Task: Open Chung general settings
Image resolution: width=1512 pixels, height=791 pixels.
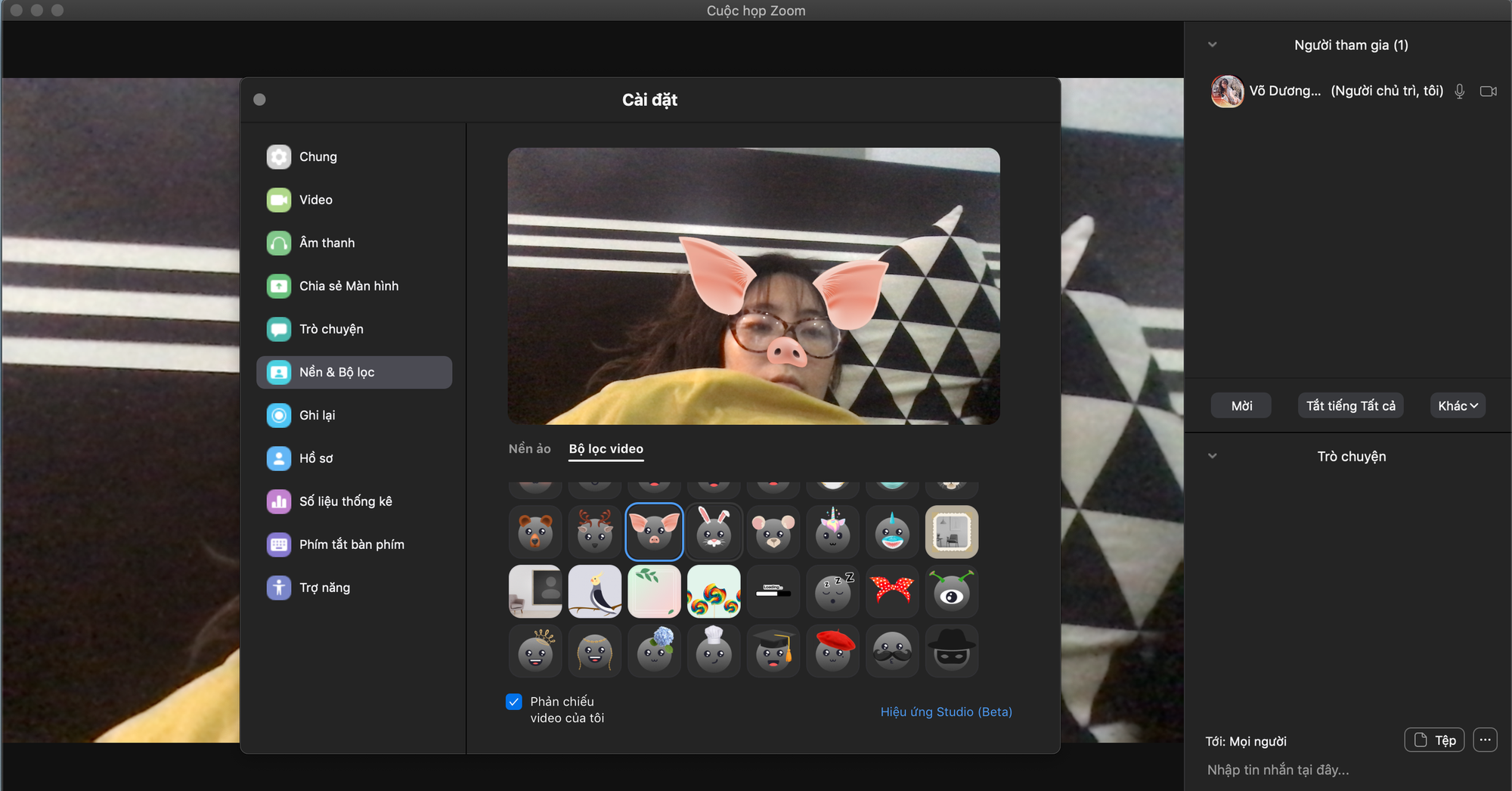Action: pos(354,157)
